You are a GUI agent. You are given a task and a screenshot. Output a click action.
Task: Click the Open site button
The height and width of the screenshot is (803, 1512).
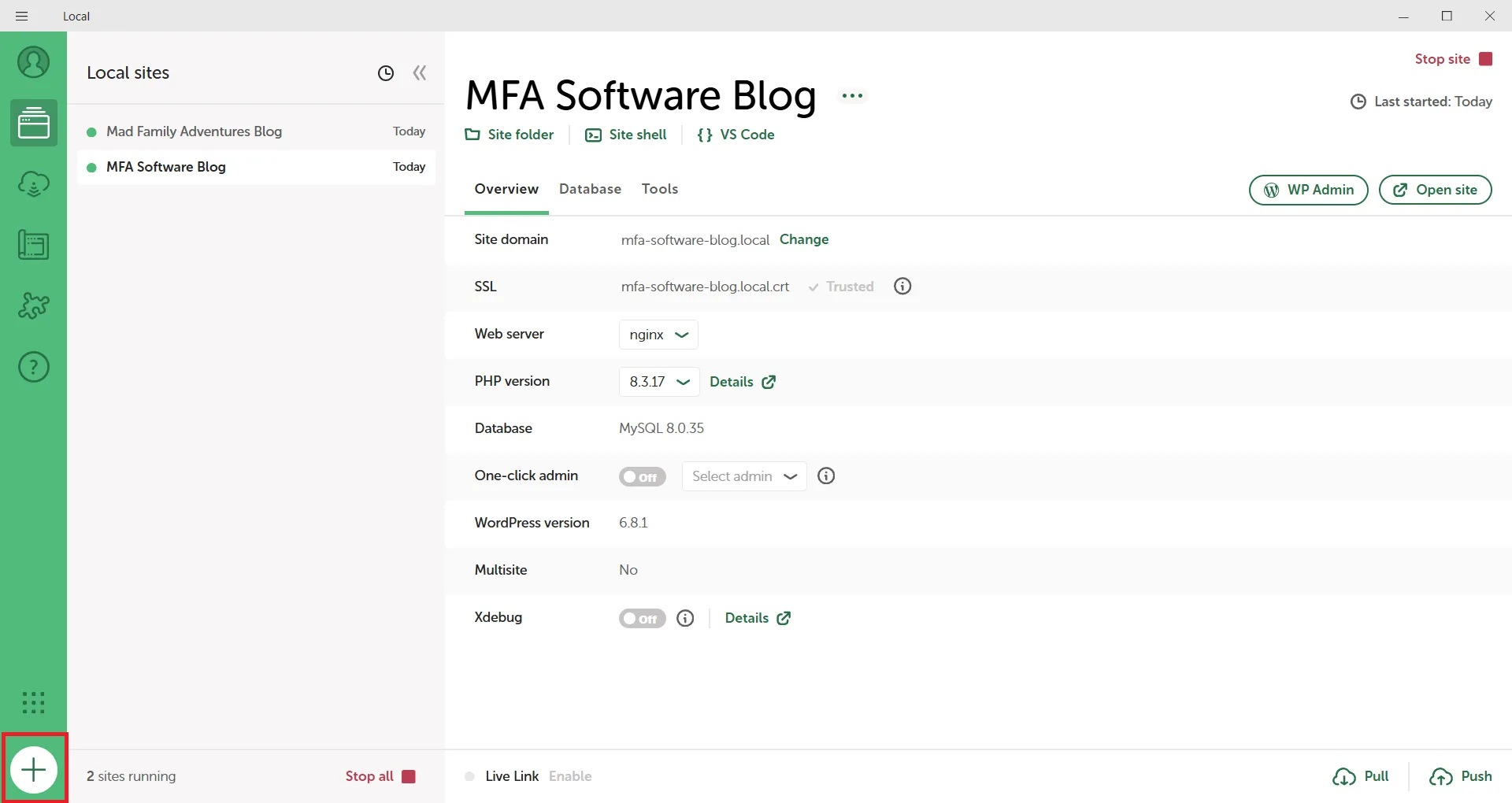[x=1436, y=190]
